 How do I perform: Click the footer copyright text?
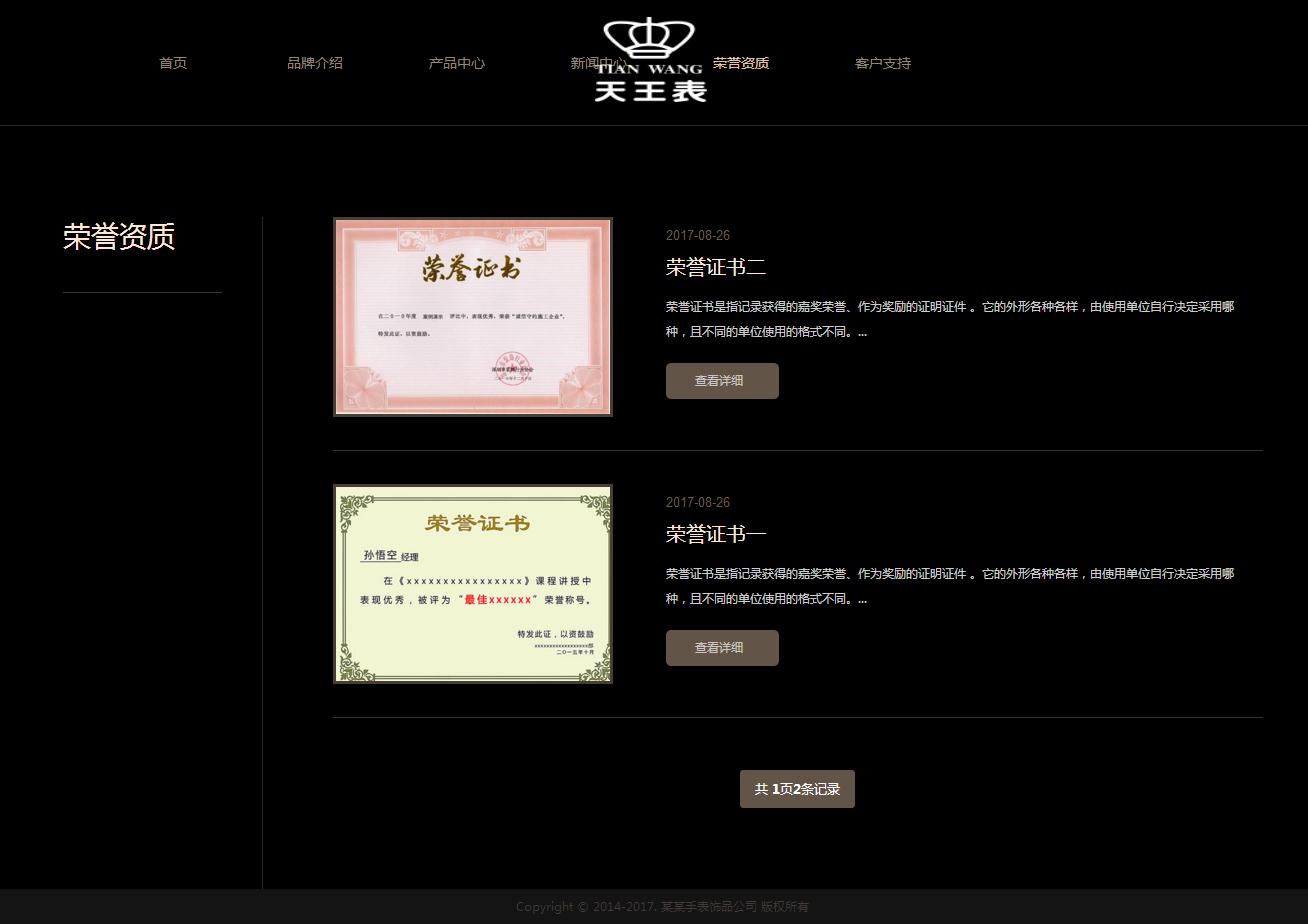click(662, 907)
